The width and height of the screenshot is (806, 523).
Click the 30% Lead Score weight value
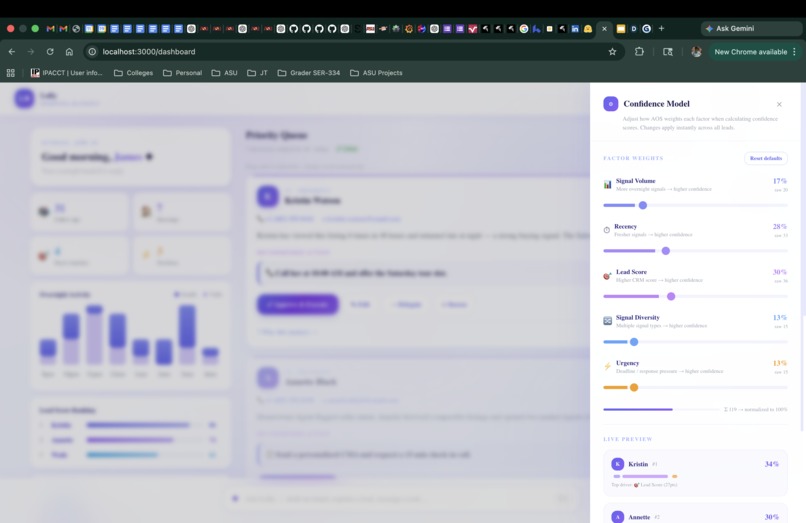coord(779,272)
